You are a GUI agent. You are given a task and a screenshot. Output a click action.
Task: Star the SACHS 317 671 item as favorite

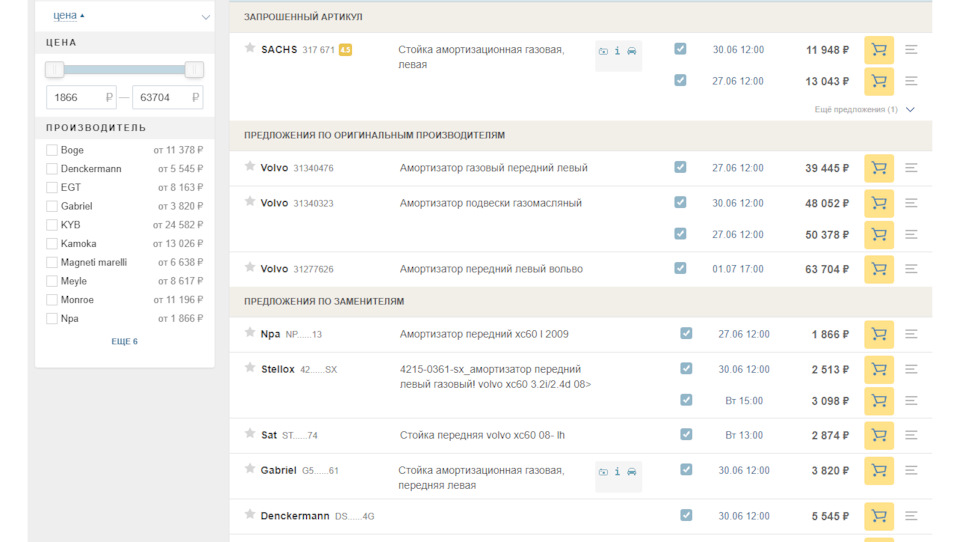coord(250,48)
